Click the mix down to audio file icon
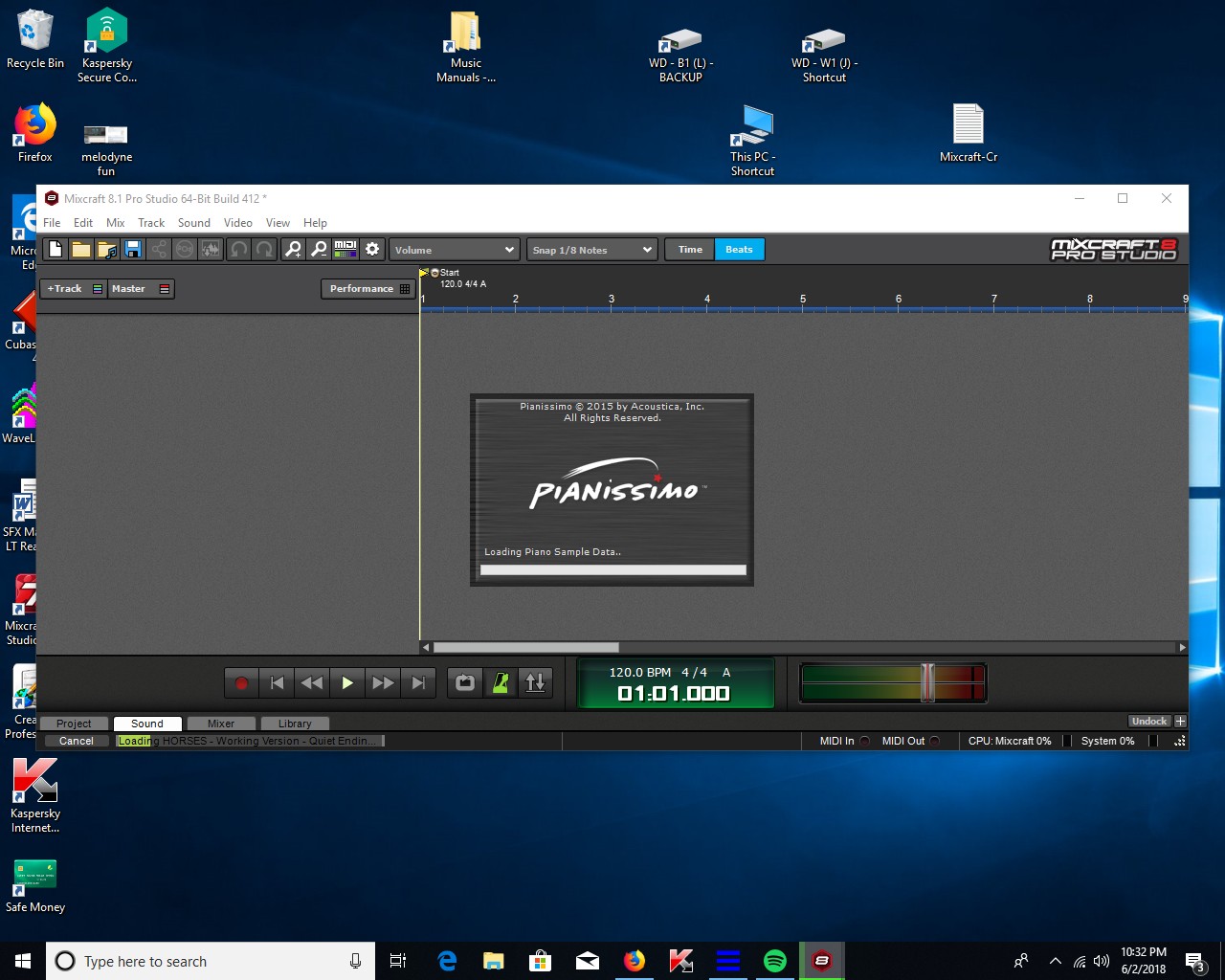 click(x=211, y=249)
